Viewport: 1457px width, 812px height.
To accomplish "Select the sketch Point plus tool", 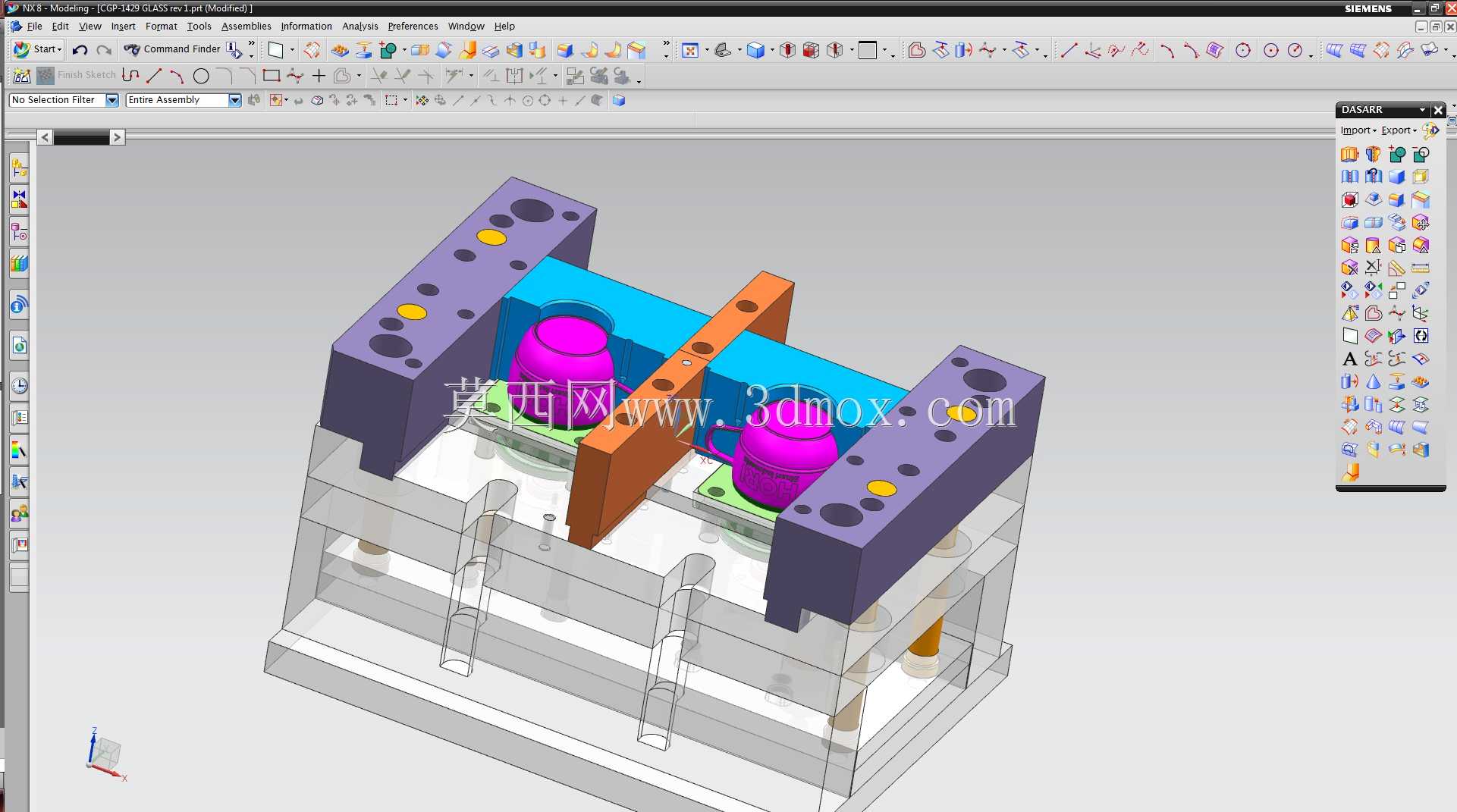I will click(319, 76).
